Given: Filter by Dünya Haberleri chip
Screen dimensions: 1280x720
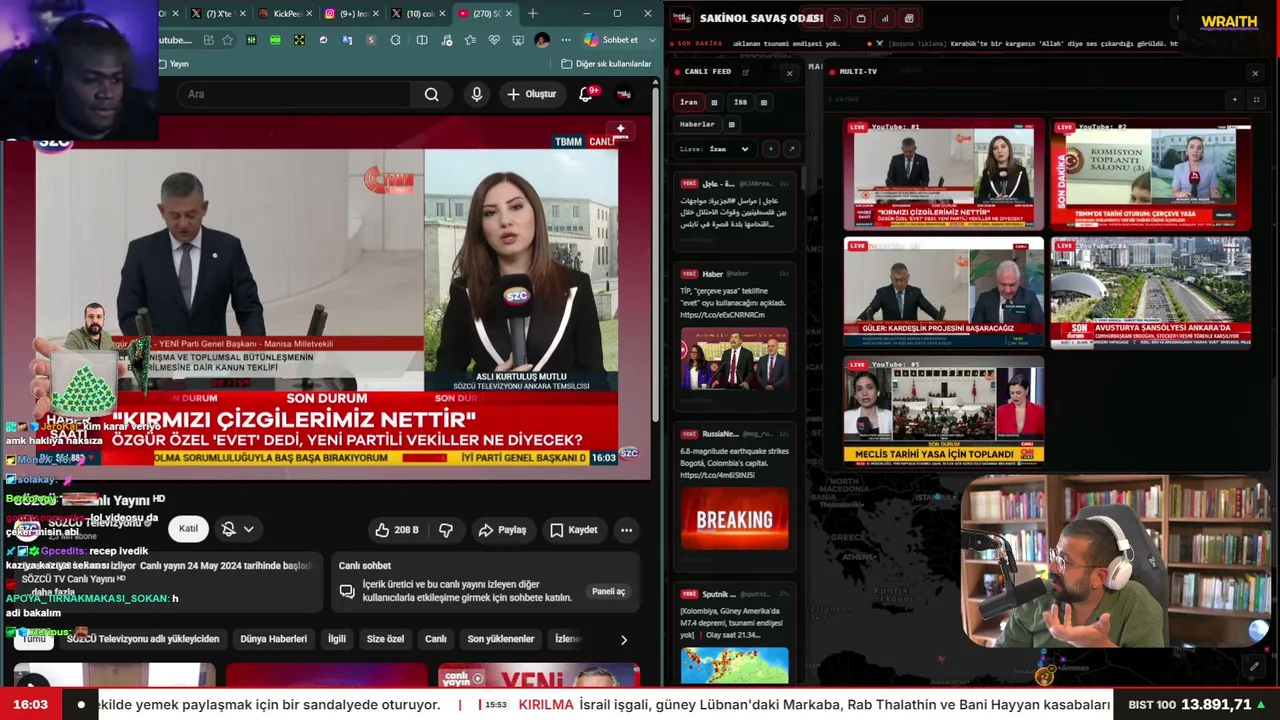Looking at the screenshot, I should (274, 639).
